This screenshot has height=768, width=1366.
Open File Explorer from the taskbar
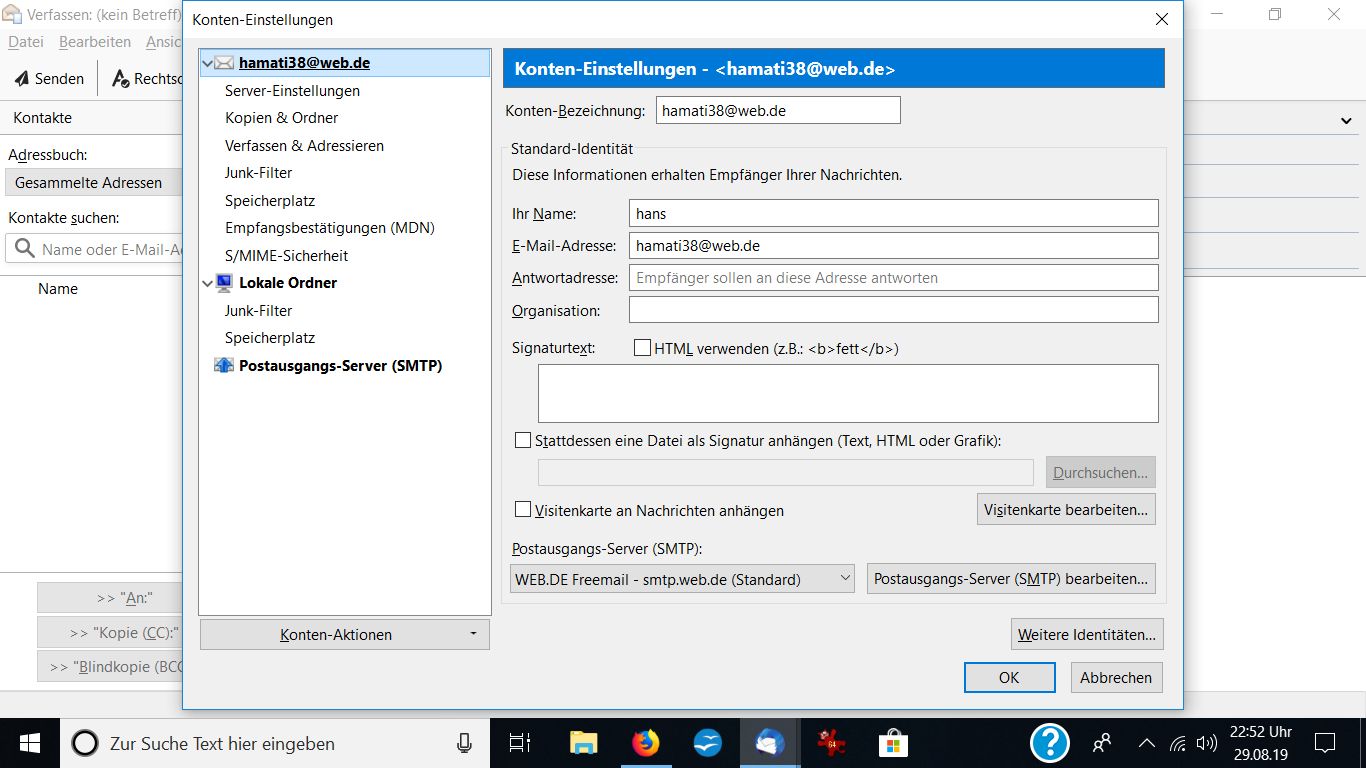tap(584, 743)
